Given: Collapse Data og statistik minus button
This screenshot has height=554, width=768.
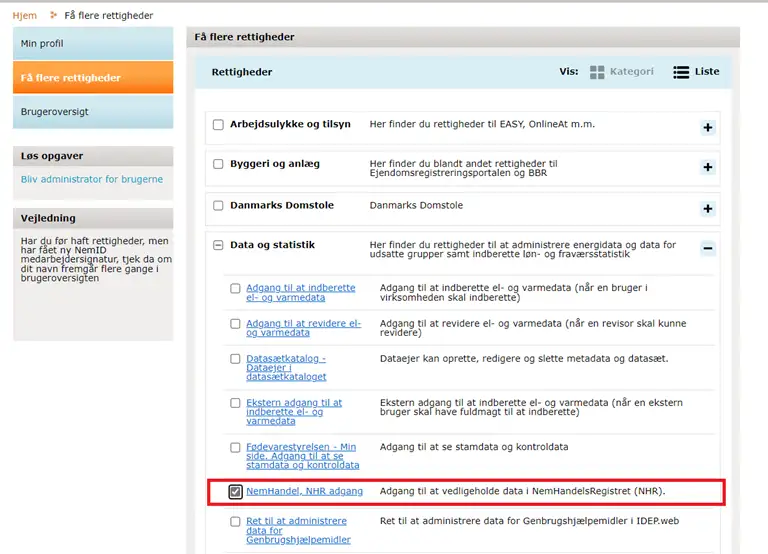Looking at the screenshot, I should tap(708, 249).
